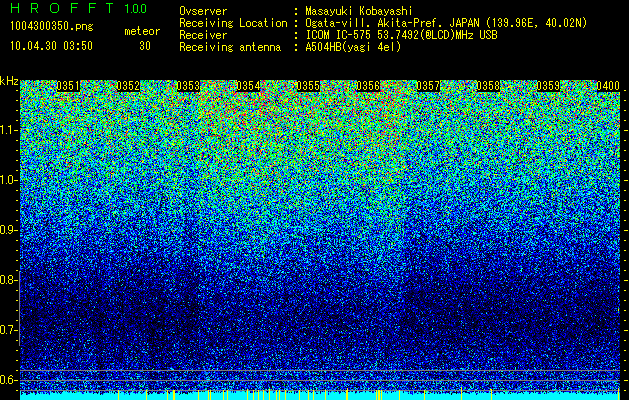Click the 0354 time marker
The width and height of the screenshot is (629, 400).
click(248, 86)
